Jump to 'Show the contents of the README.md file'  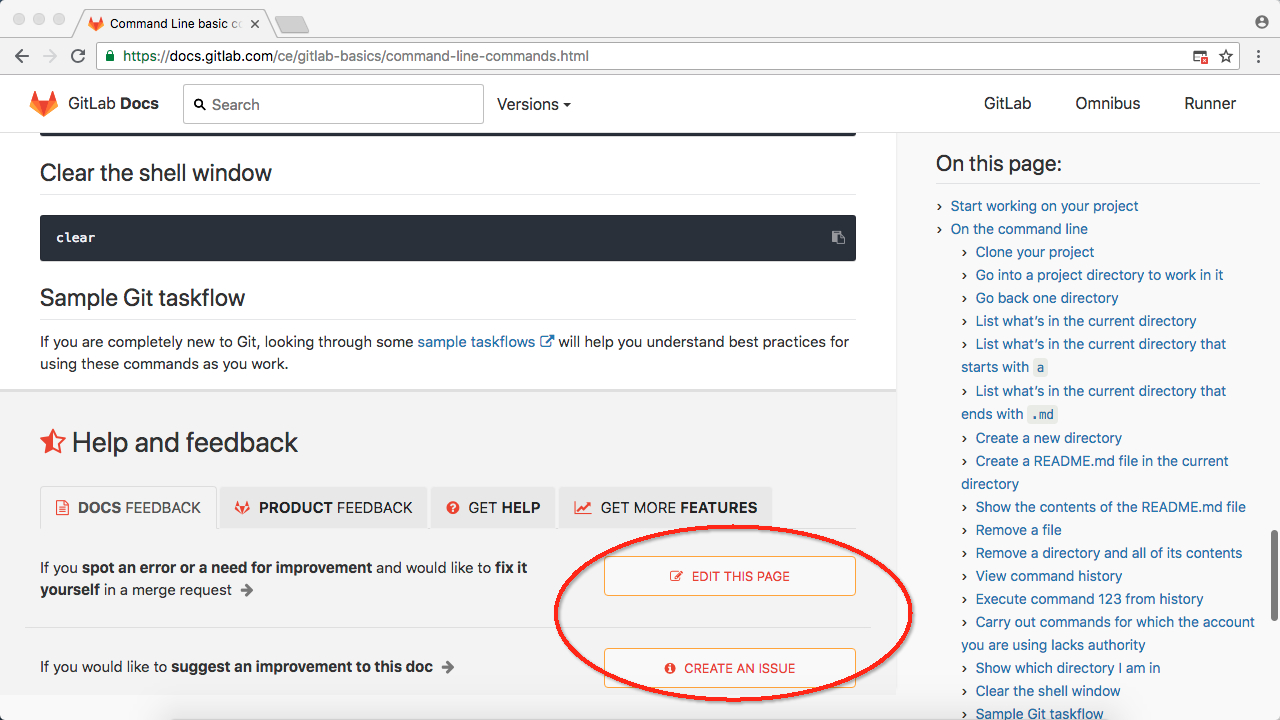point(1110,507)
